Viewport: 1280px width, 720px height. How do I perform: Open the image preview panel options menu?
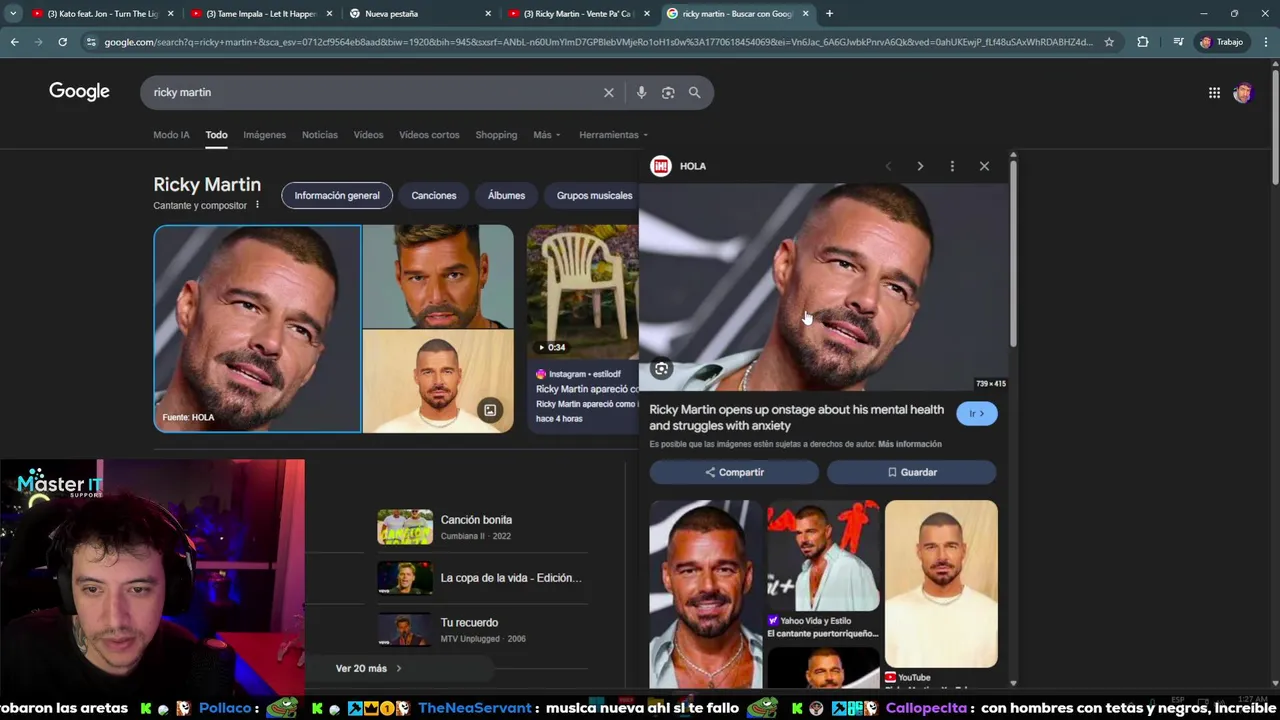(x=952, y=166)
